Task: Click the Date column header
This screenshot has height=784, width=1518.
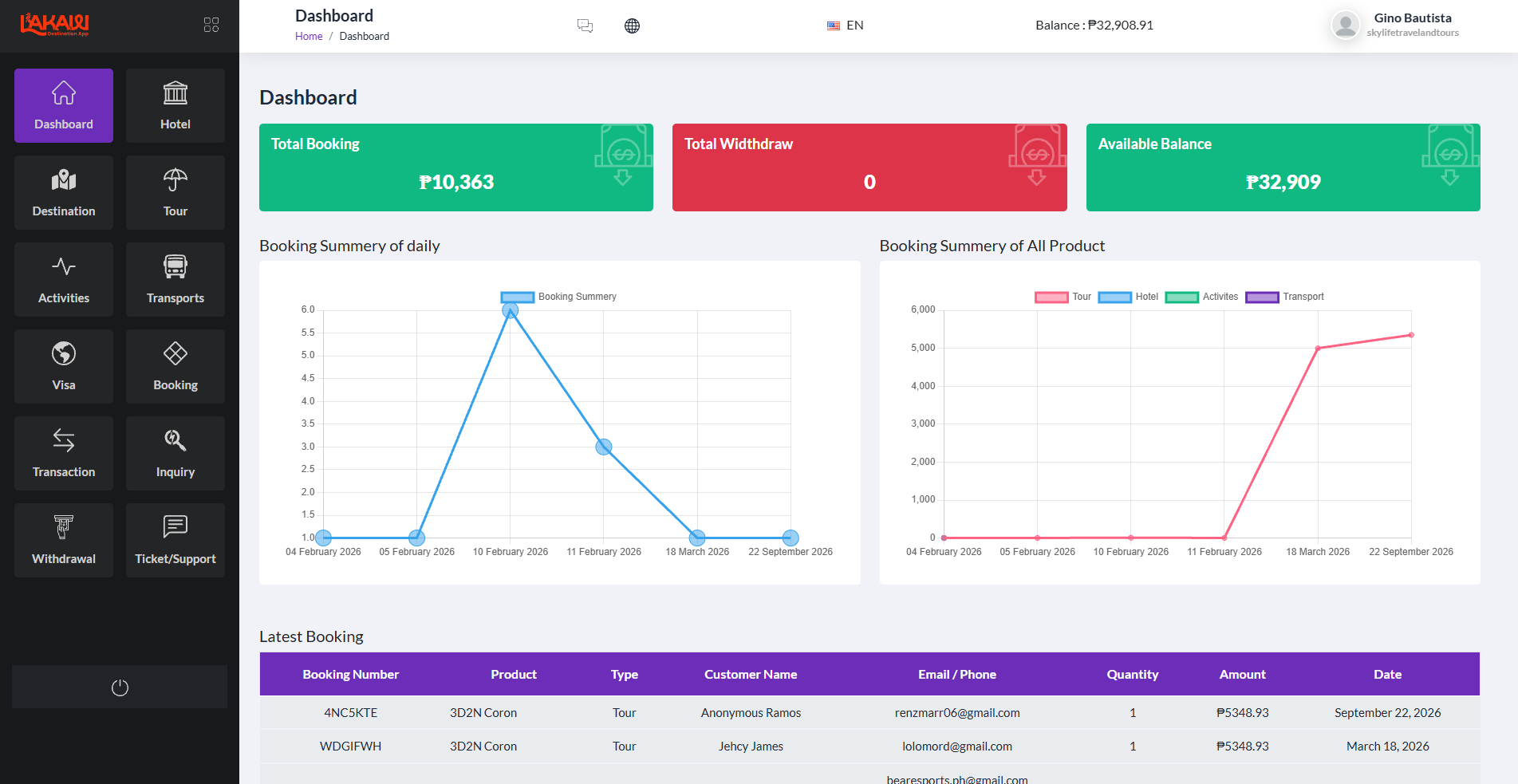Action: [1388, 675]
